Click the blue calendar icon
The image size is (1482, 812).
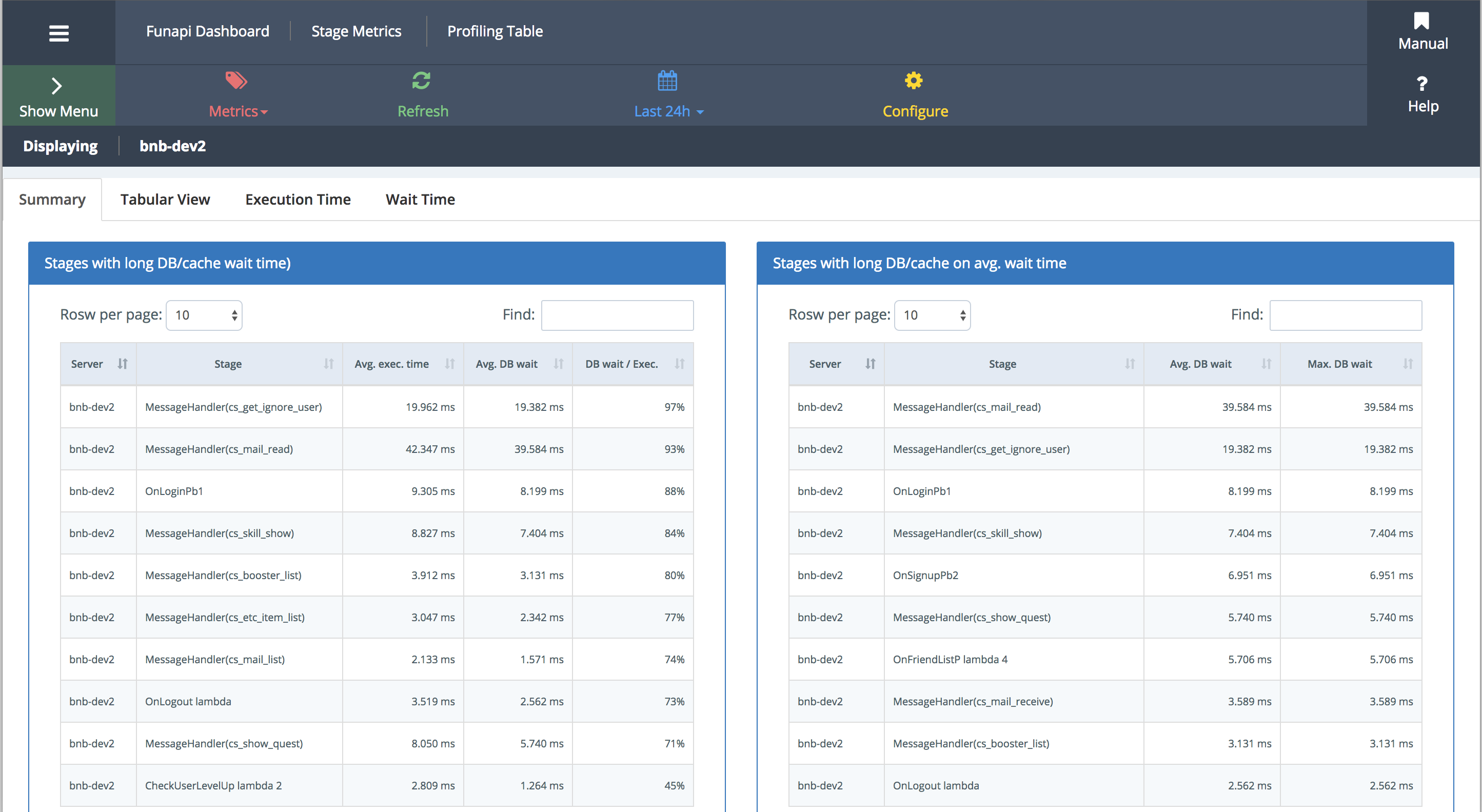pos(667,81)
